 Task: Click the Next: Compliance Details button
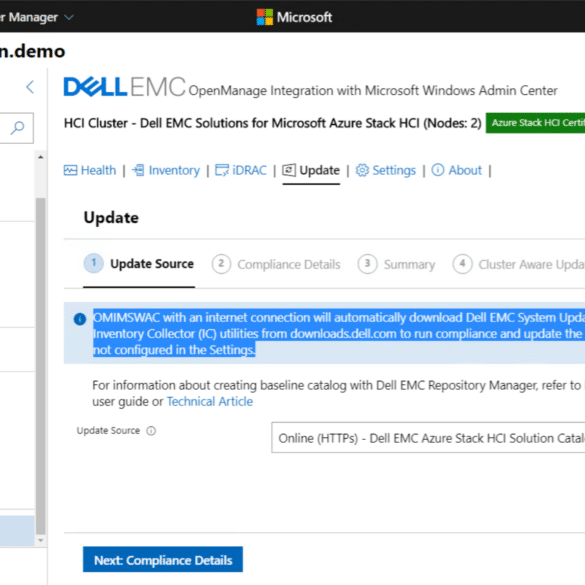(x=163, y=560)
